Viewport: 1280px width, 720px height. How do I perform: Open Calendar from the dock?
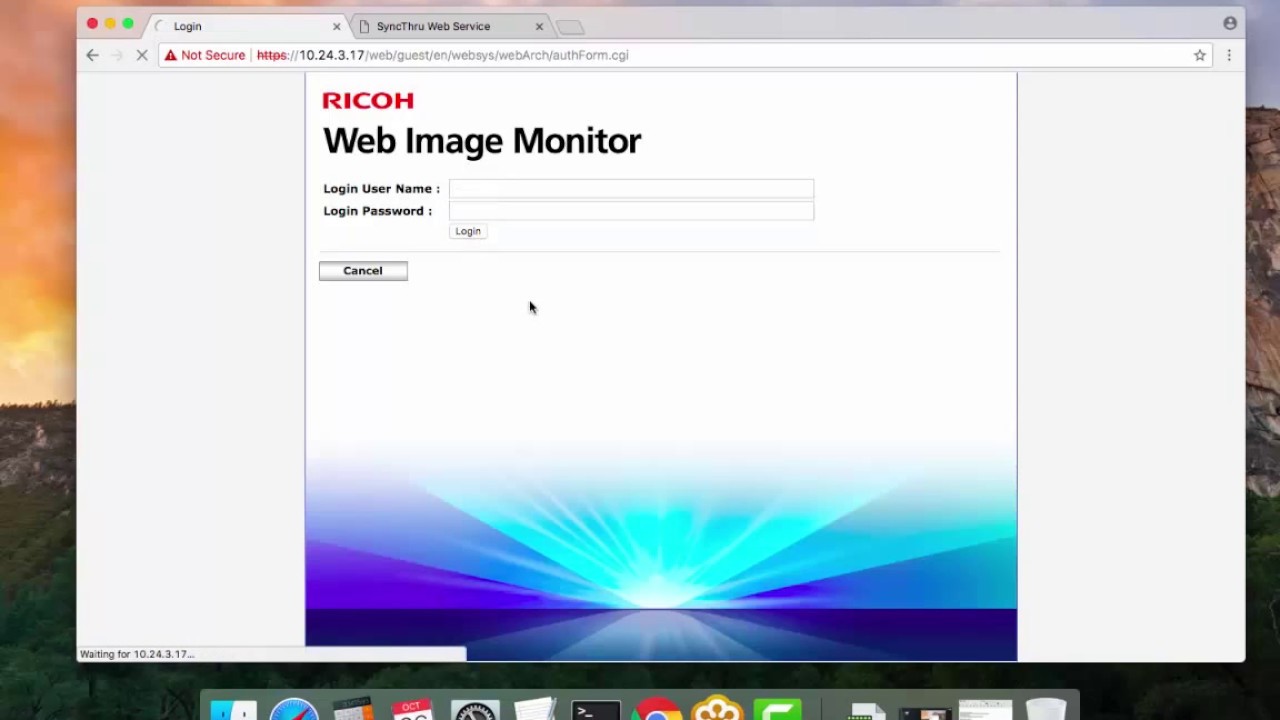pos(412,710)
